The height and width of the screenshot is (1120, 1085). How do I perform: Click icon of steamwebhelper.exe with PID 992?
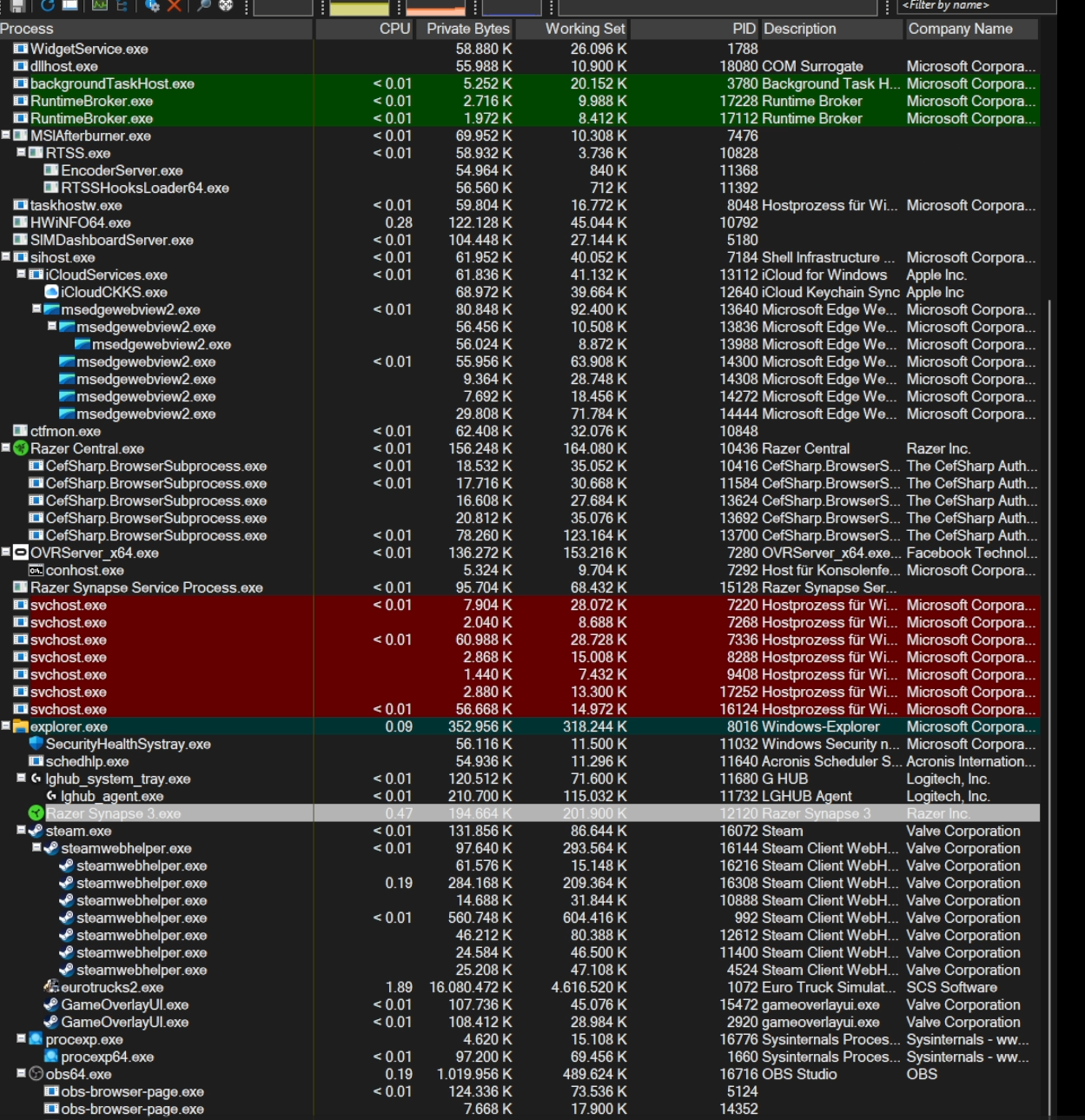point(66,918)
